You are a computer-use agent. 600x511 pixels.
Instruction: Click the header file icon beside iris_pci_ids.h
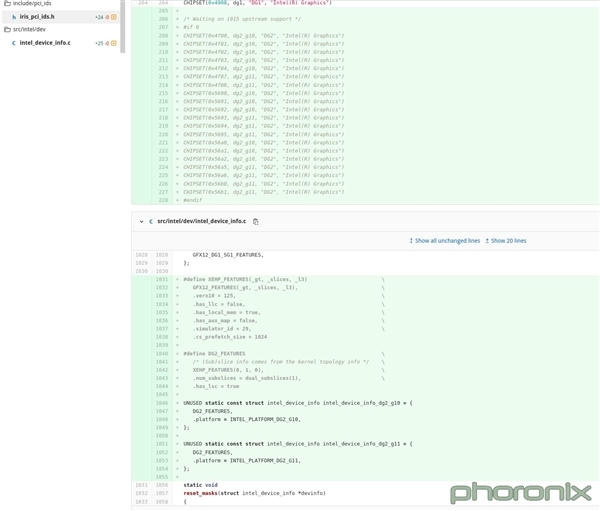click(x=14, y=17)
